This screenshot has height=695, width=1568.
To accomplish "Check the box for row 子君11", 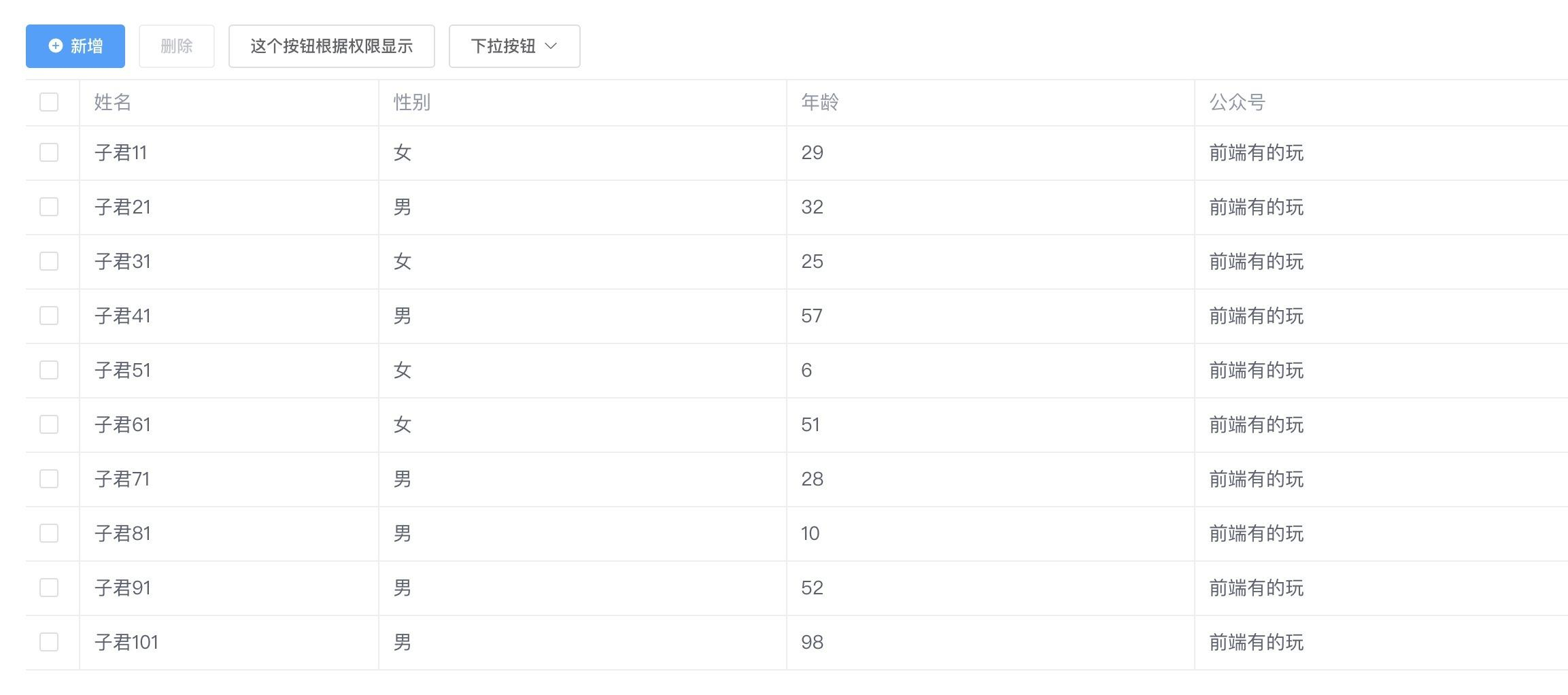I will (x=49, y=152).
